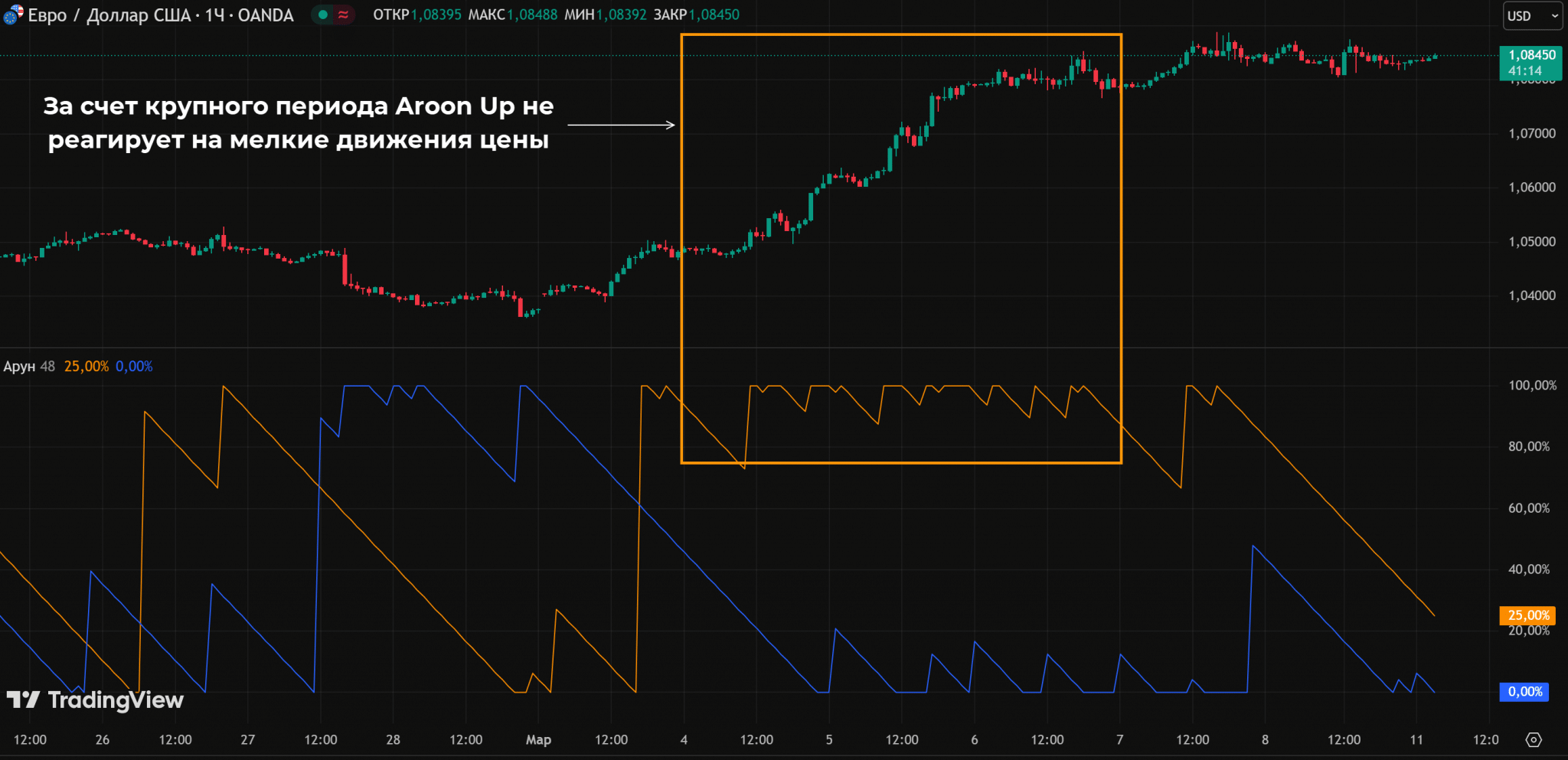Viewport: 1568px width, 760px height.
Task: Click the orange 25,00% Aroon Up legend value
Action: click(x=87, y=367)
